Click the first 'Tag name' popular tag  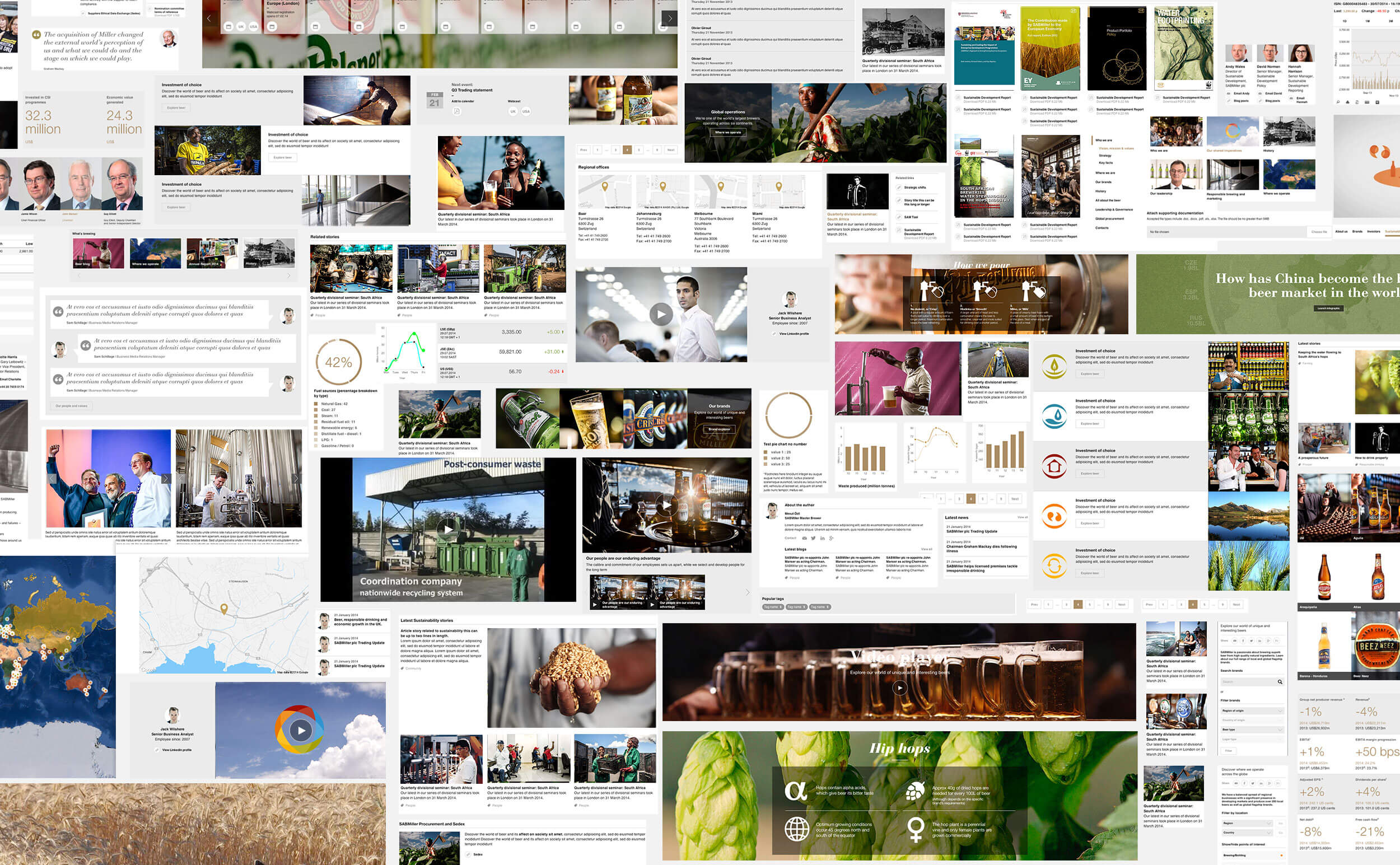[773, 607]
